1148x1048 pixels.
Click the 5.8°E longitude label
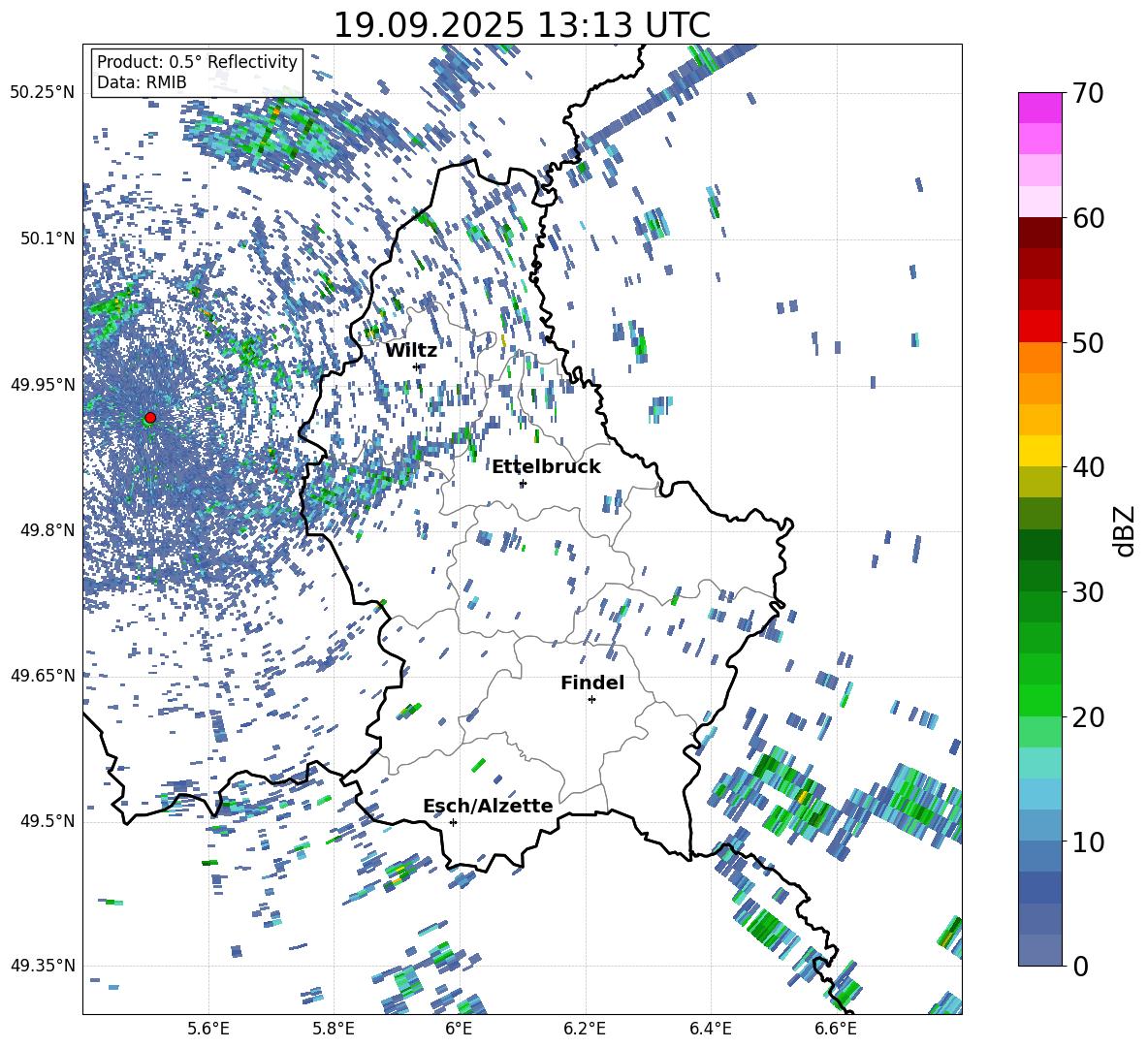[x=334, y=1029]
